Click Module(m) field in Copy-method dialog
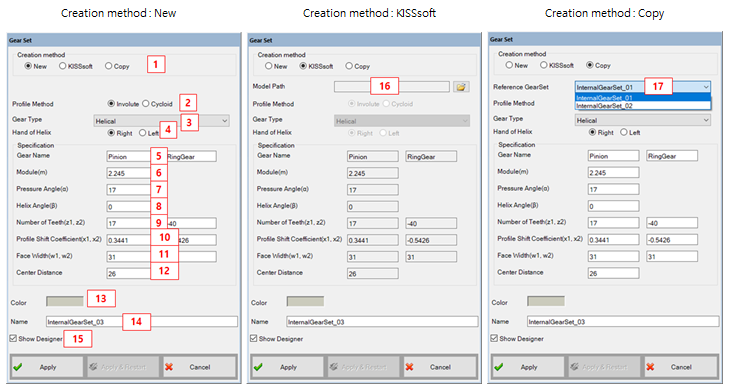The width and height of the screenshot is (730, 390). pos(613,173)
